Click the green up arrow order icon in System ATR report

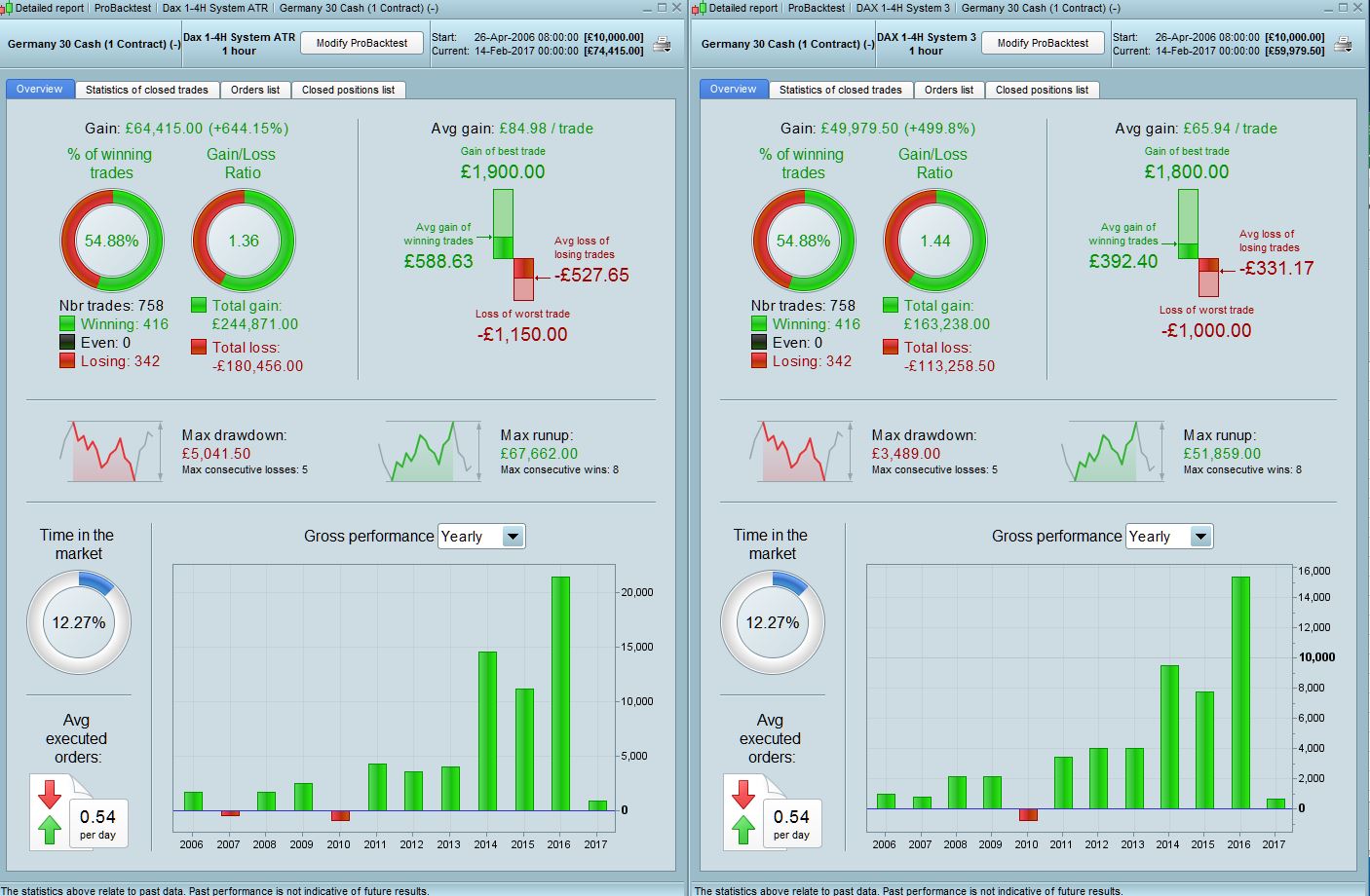point(50,829)
